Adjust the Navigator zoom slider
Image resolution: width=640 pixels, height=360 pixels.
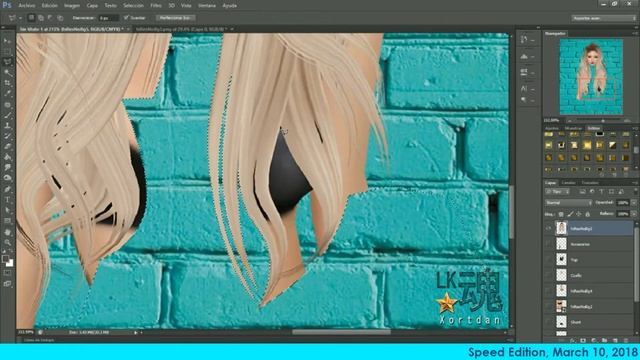pos(603,121)
